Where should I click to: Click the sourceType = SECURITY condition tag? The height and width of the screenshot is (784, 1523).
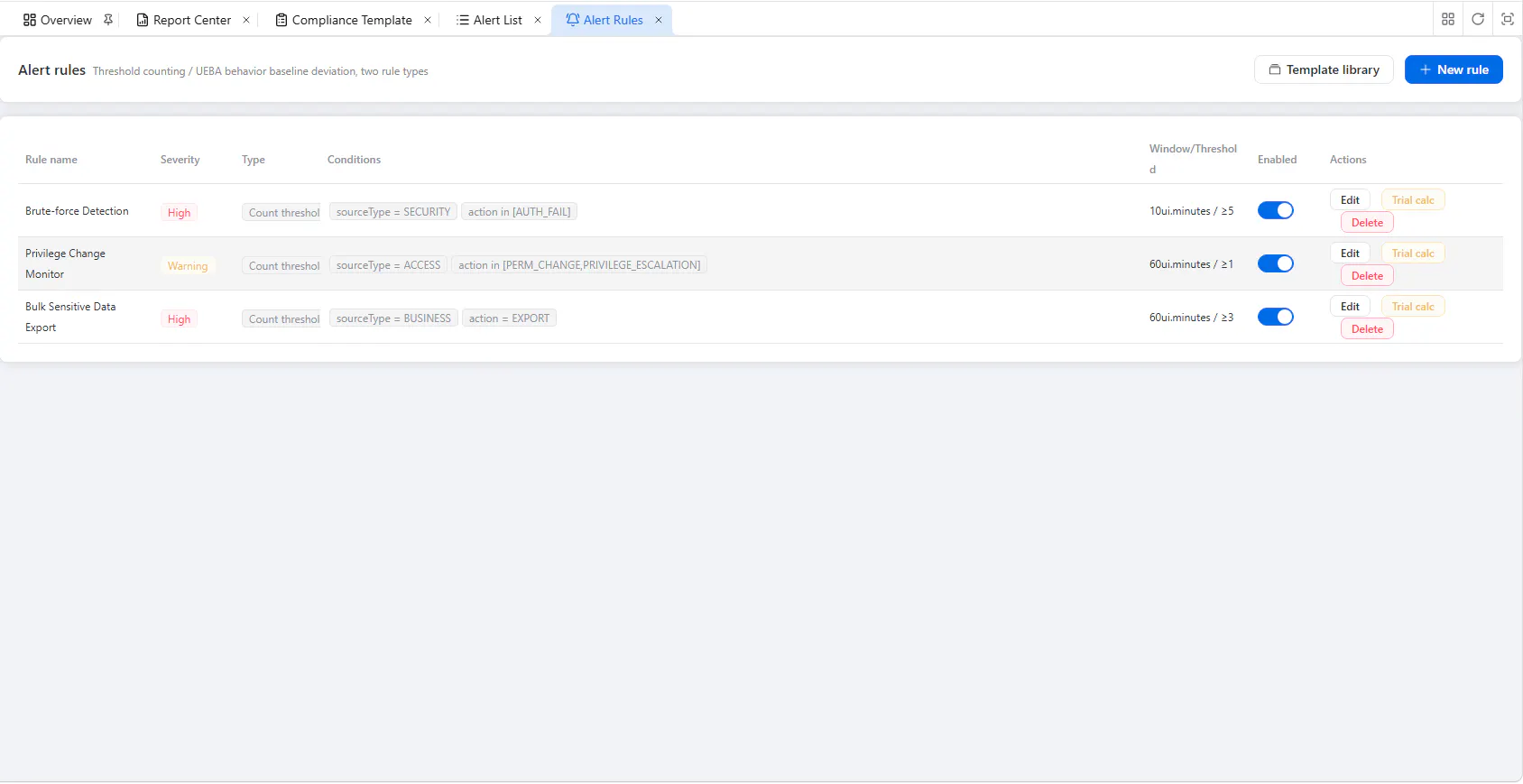pyautogui.click(x=393, y=212)
